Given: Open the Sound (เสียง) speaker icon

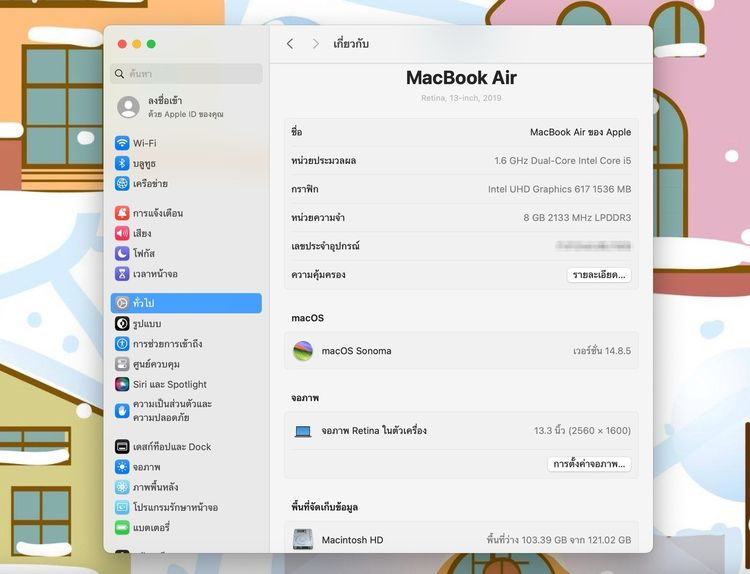Looking at the screenshot, I should tap(122, 233).
